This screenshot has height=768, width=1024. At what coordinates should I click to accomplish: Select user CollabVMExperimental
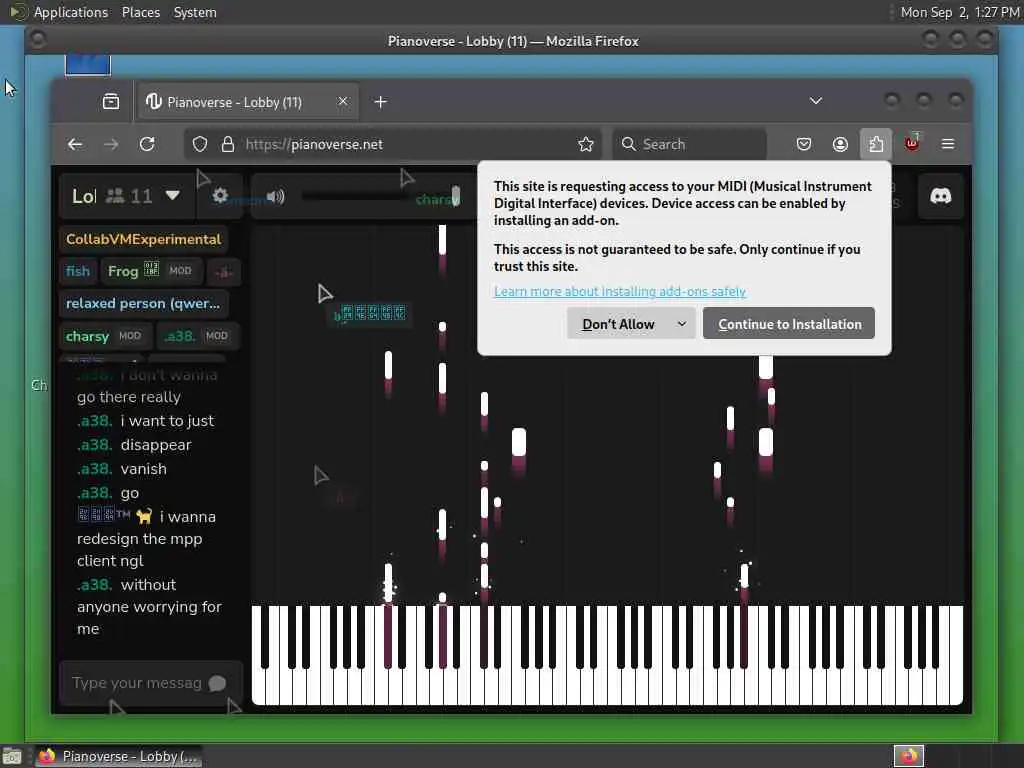click(x=143, y=239)
